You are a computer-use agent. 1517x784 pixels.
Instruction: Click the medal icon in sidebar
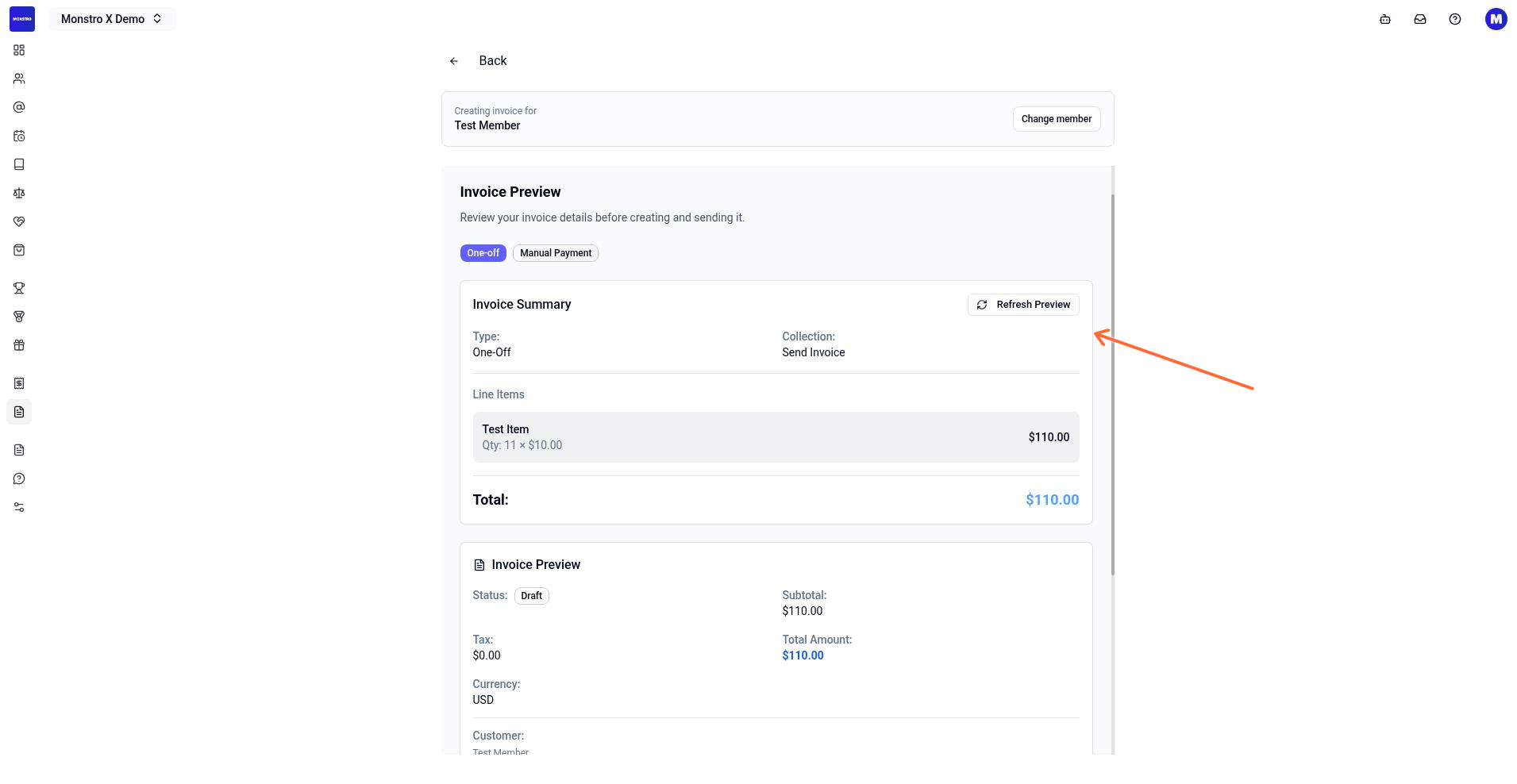tap(19, 317)
